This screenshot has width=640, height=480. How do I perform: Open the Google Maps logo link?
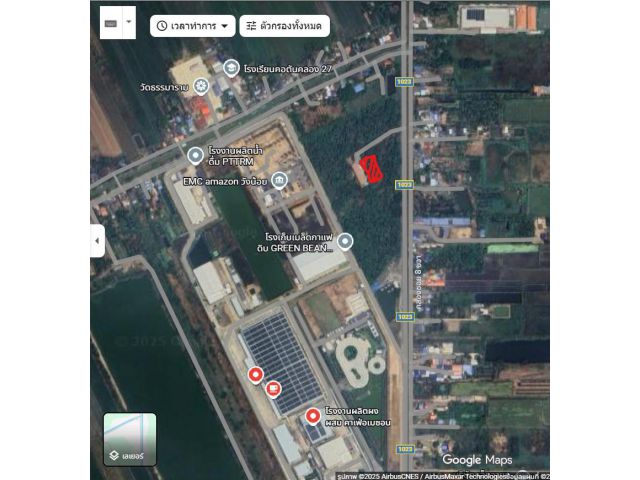click(x=477, y=460)
